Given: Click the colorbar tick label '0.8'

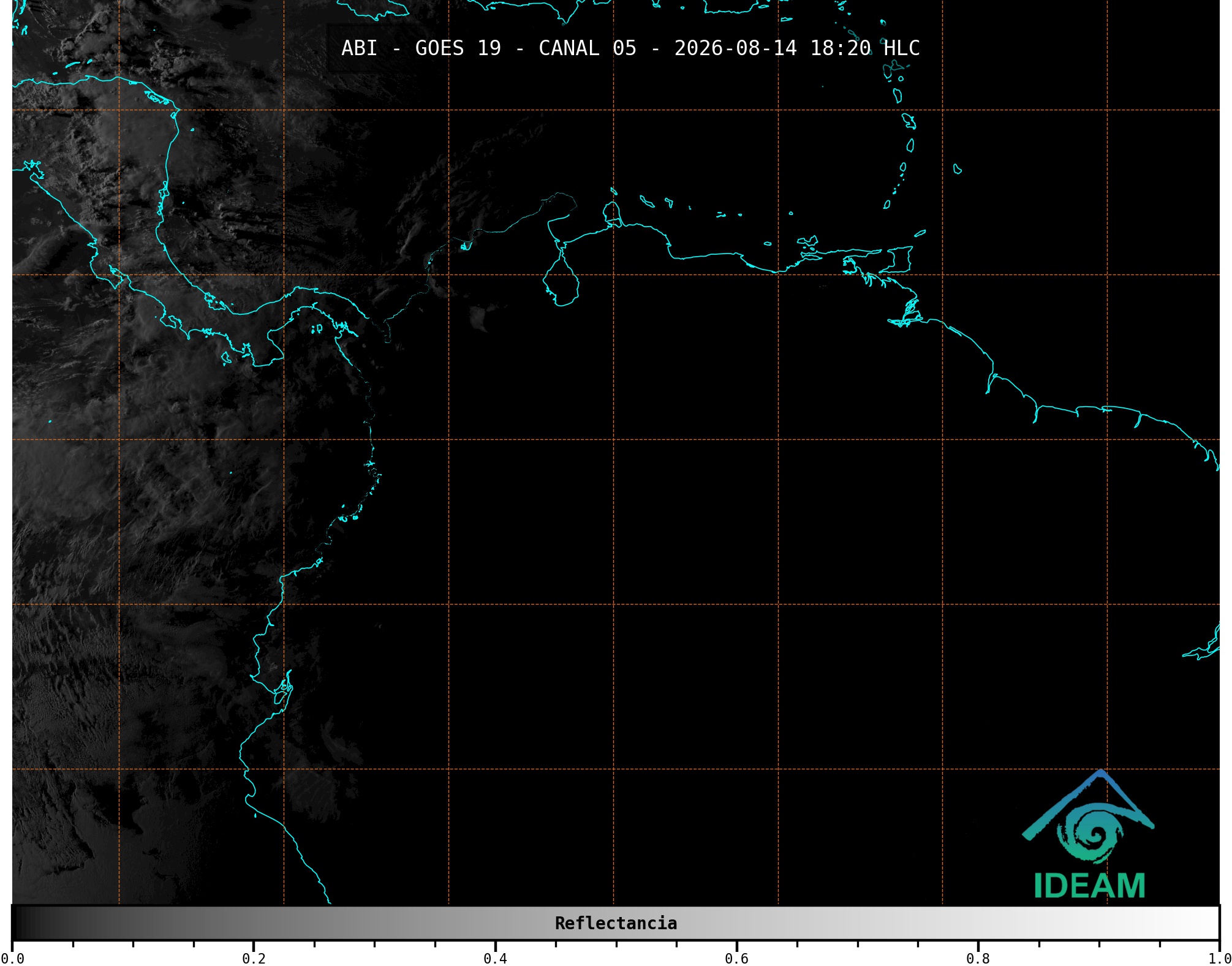Looking at the screenshot, I should [x=978, y=958].
